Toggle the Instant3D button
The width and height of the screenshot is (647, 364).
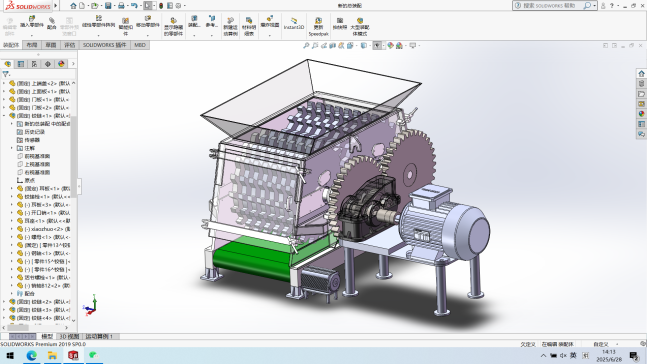pyautogui.click(x=294, y=24)
